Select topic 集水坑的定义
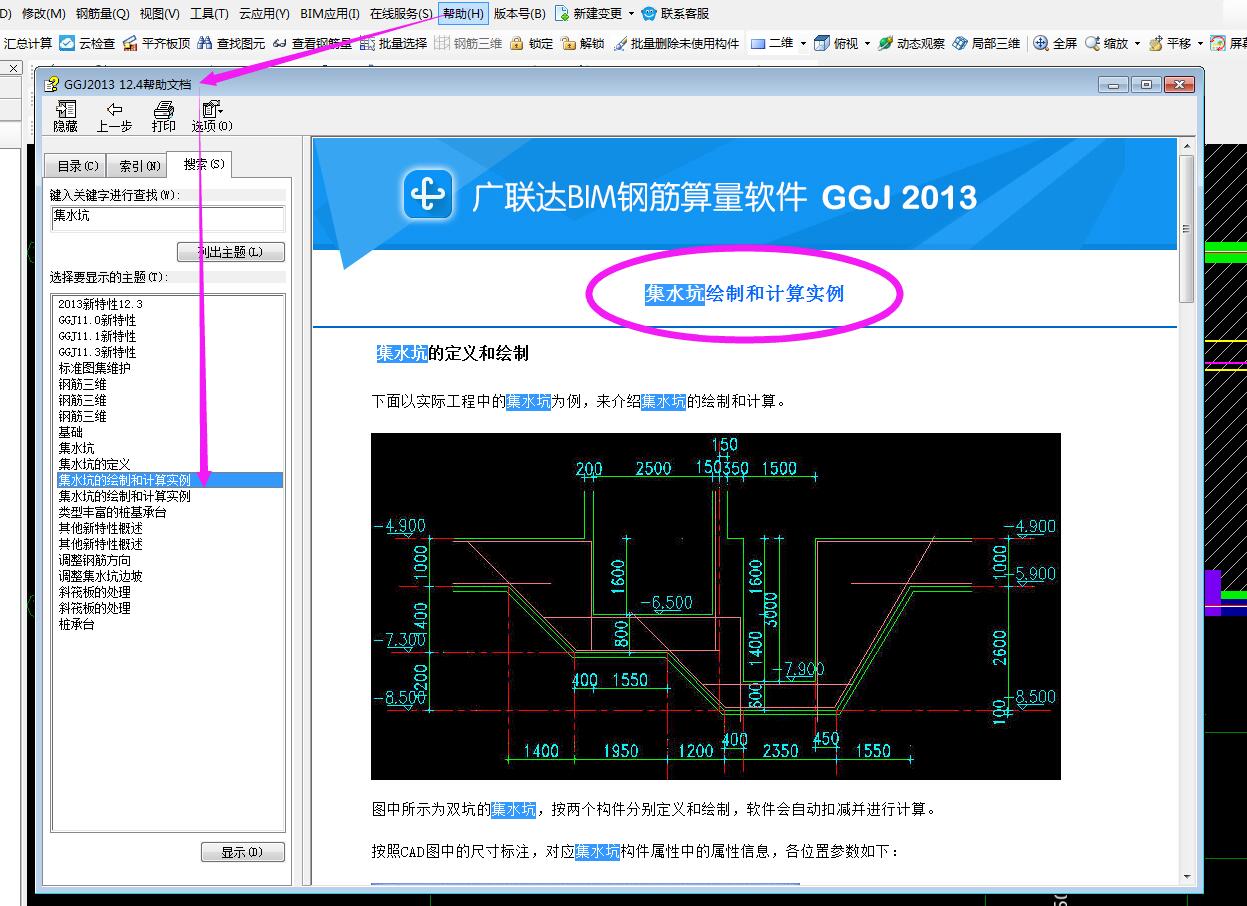Screen dimensions: 1247x906 [x=94, y=464]
